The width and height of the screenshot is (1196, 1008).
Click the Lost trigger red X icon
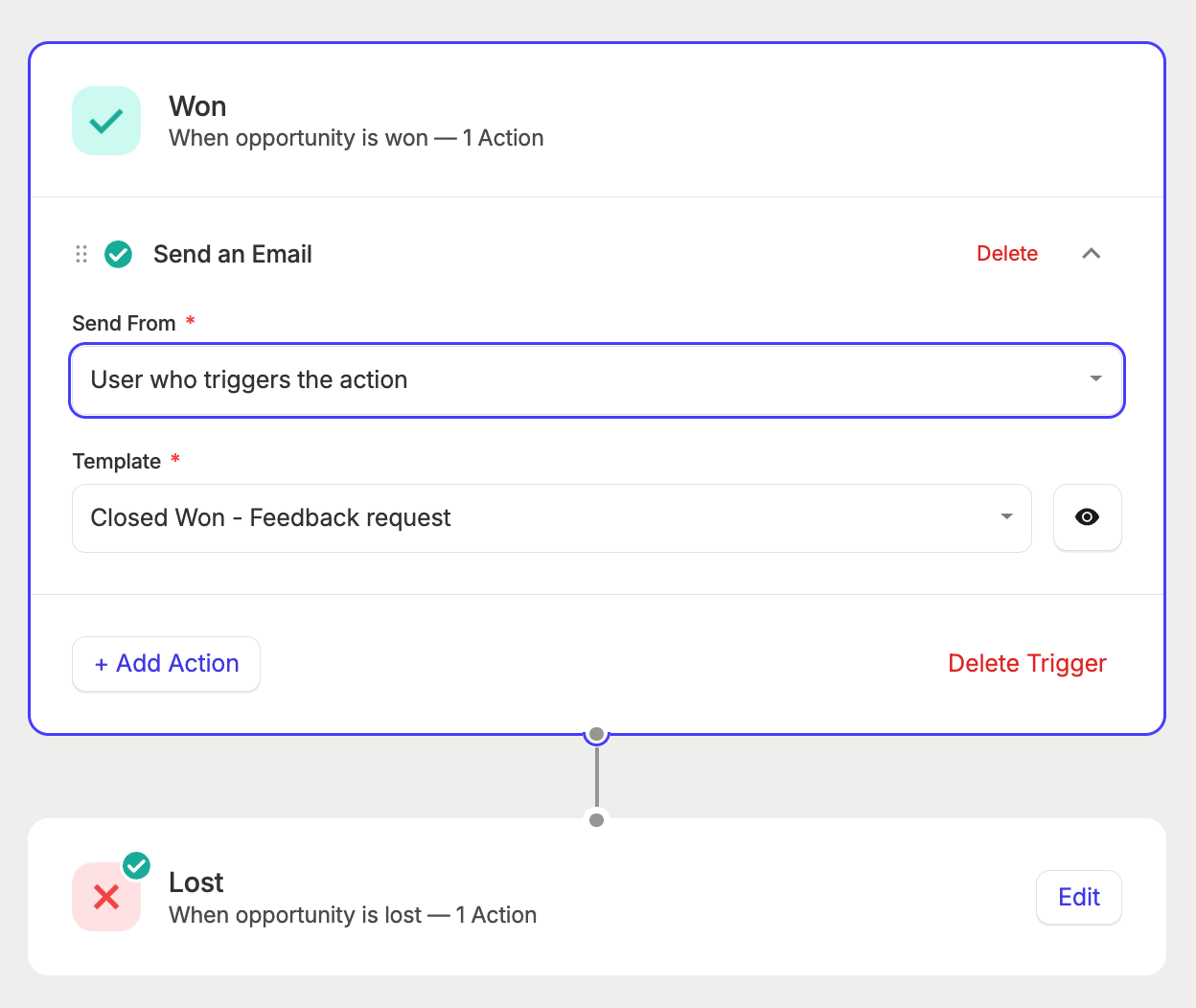(106, 897)
